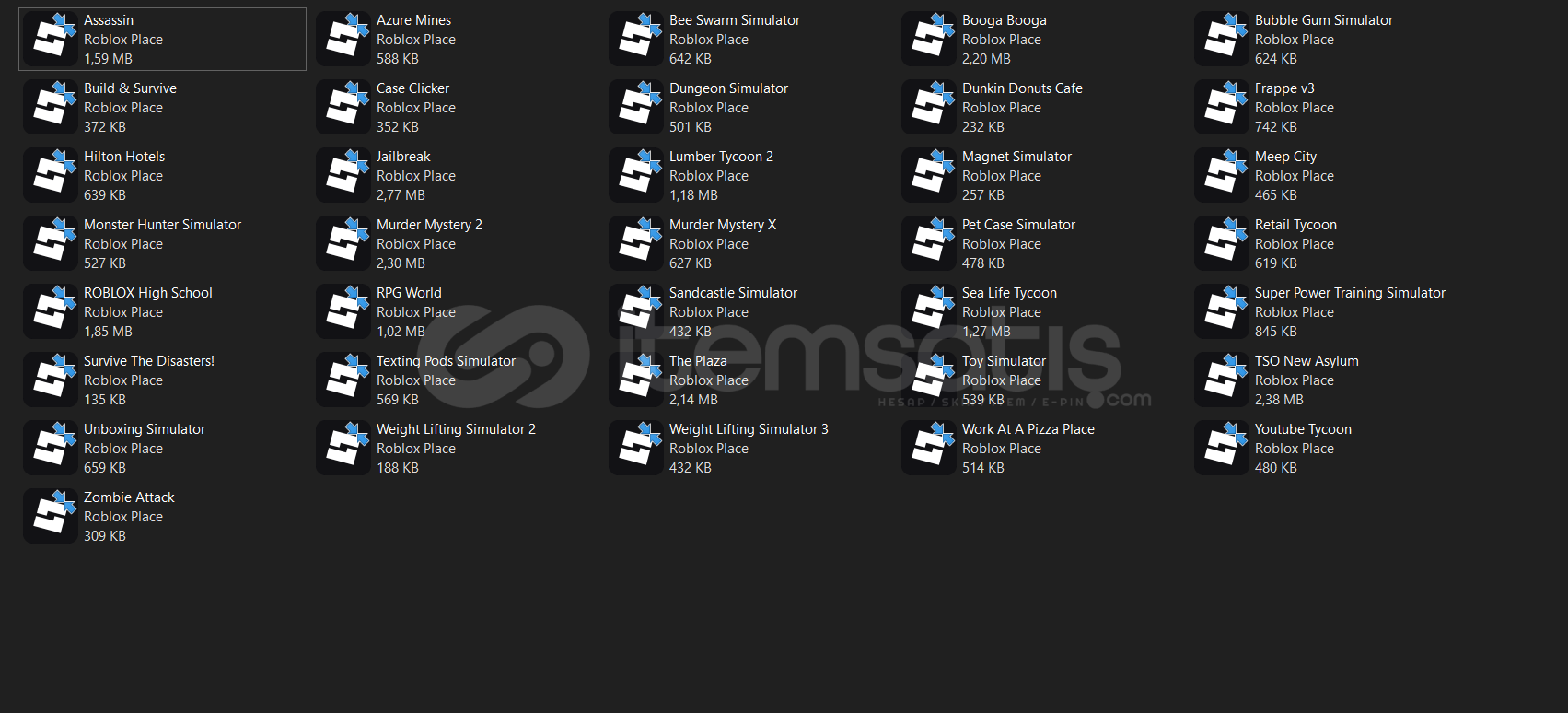
Task: Click the Weight Lifting Simulator 2 icon
Action: click(x=344, y=448)
